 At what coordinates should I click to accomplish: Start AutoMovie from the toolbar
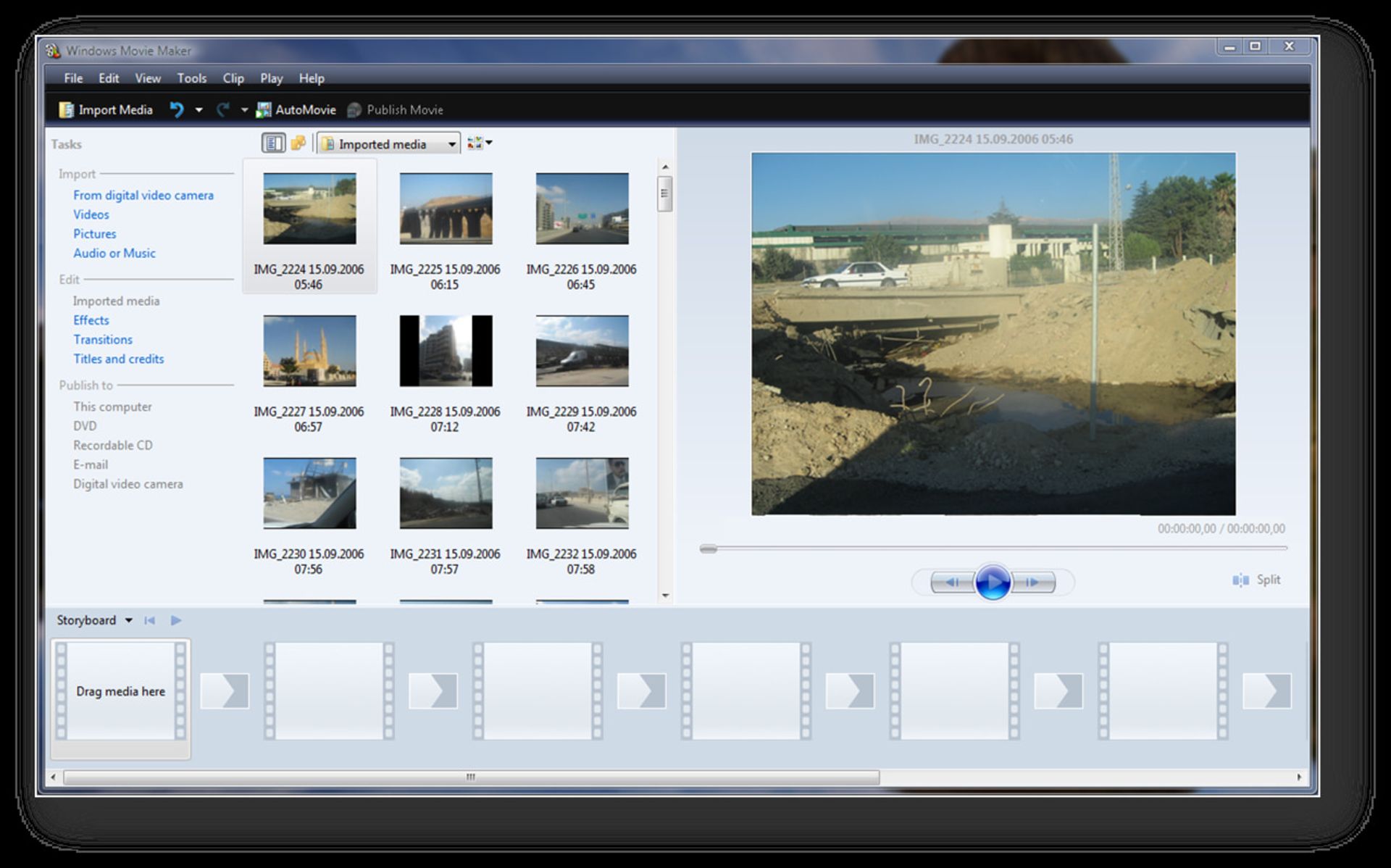point(296,109)
